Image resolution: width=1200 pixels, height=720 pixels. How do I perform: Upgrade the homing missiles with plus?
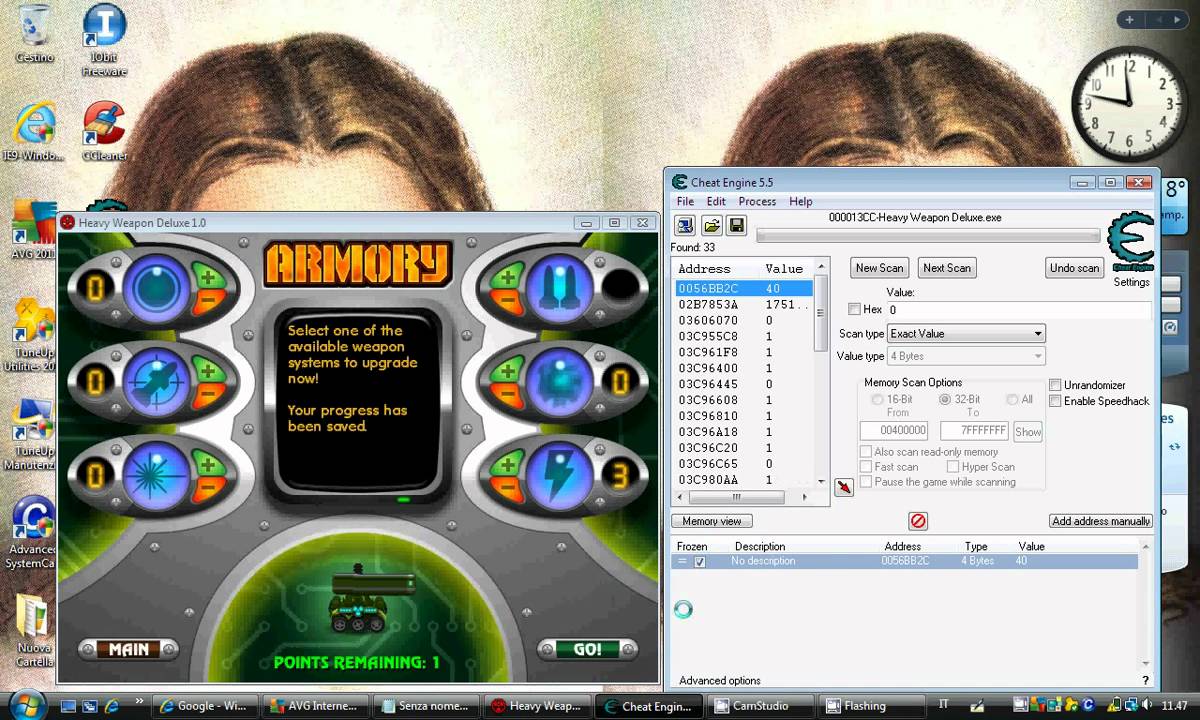click(208, 371)
